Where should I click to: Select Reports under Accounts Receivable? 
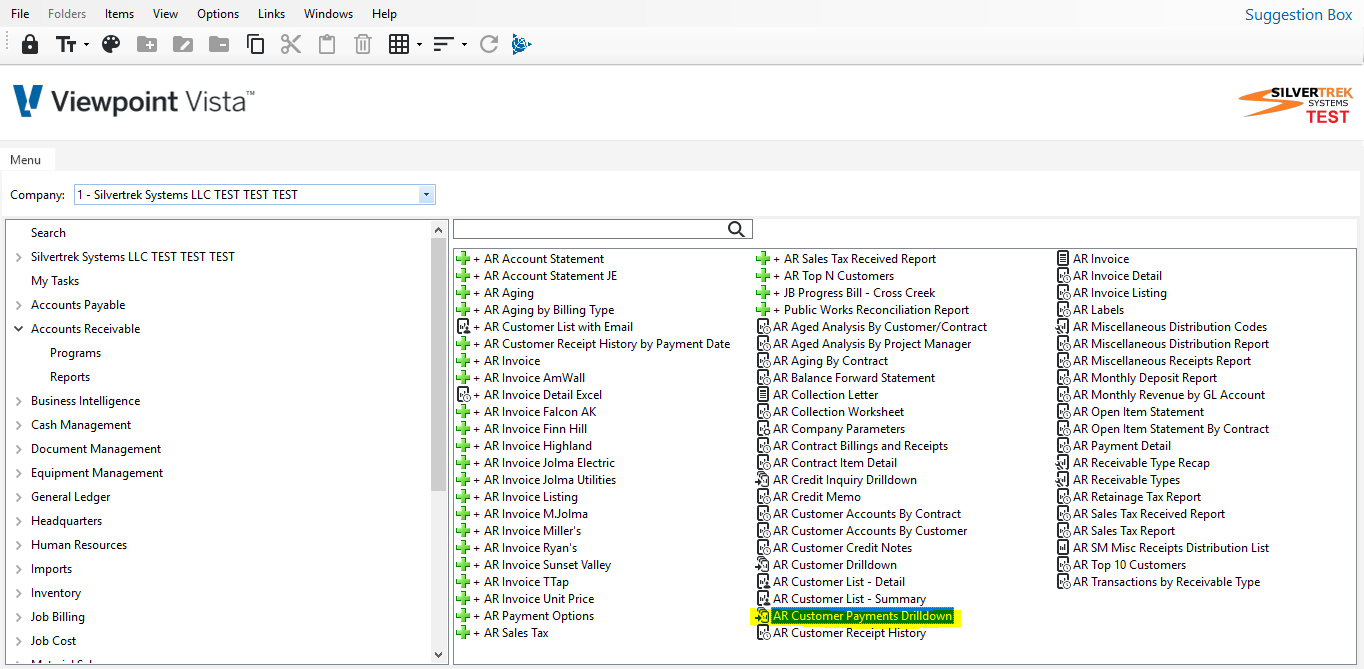70,377
